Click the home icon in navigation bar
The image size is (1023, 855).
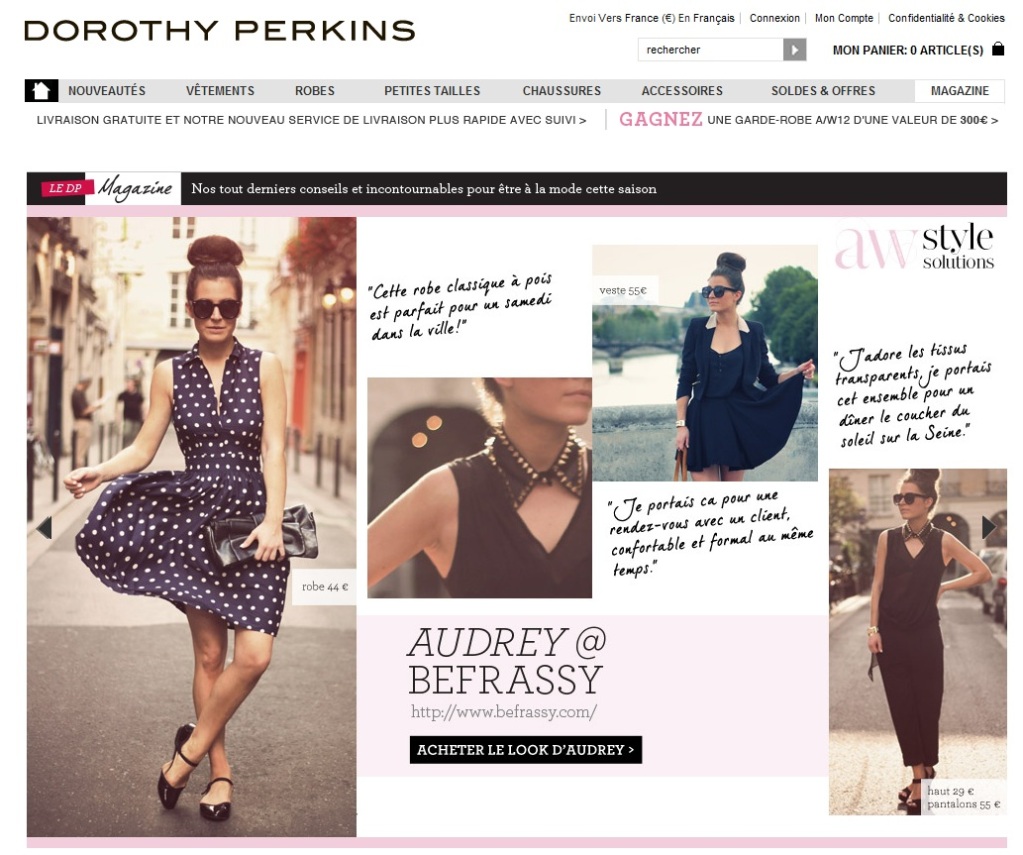[x=41, y=91]
